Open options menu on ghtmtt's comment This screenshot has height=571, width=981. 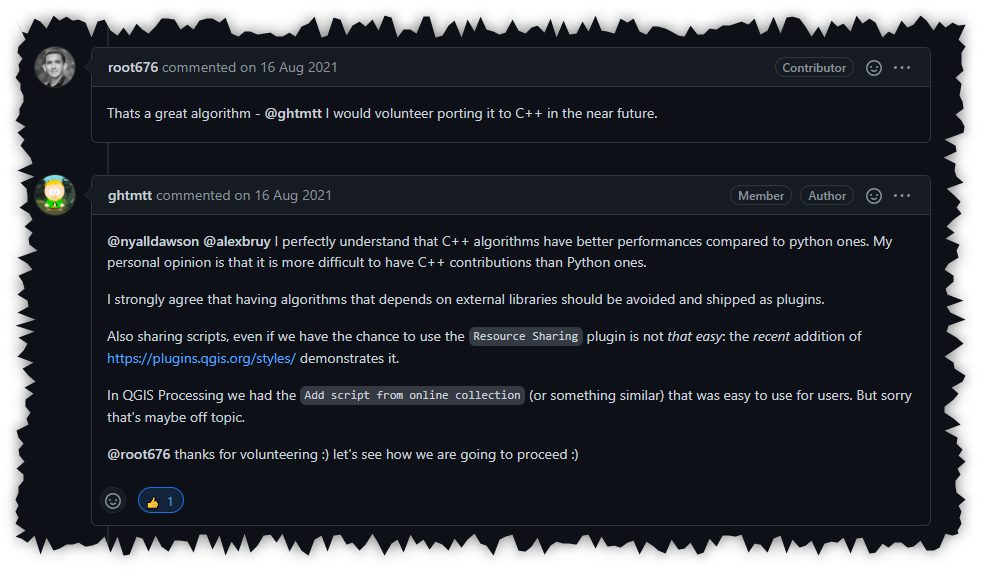[902, 196]
